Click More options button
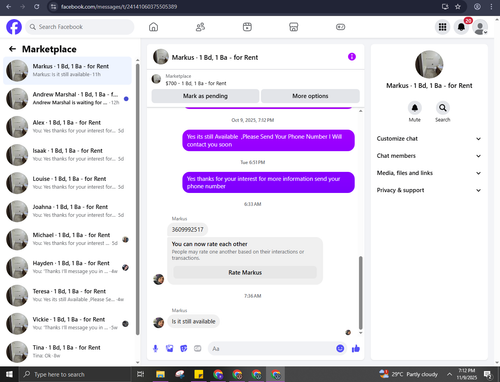This screenshot has height=382, width=500. tap(310, 96)
